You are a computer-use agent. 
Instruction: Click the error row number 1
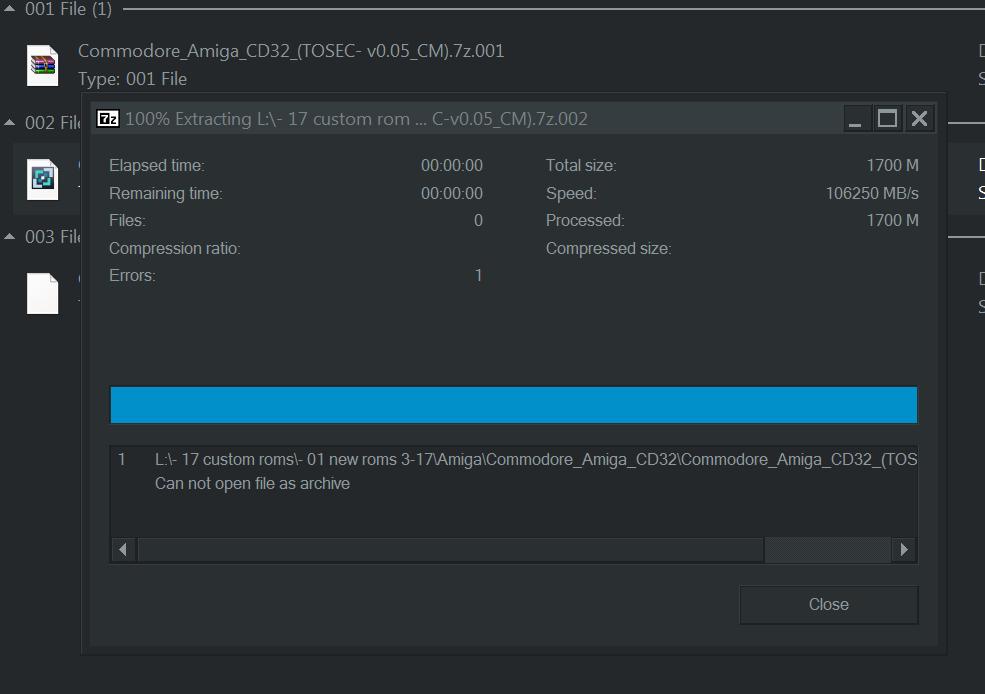click(x=122, y=460)
